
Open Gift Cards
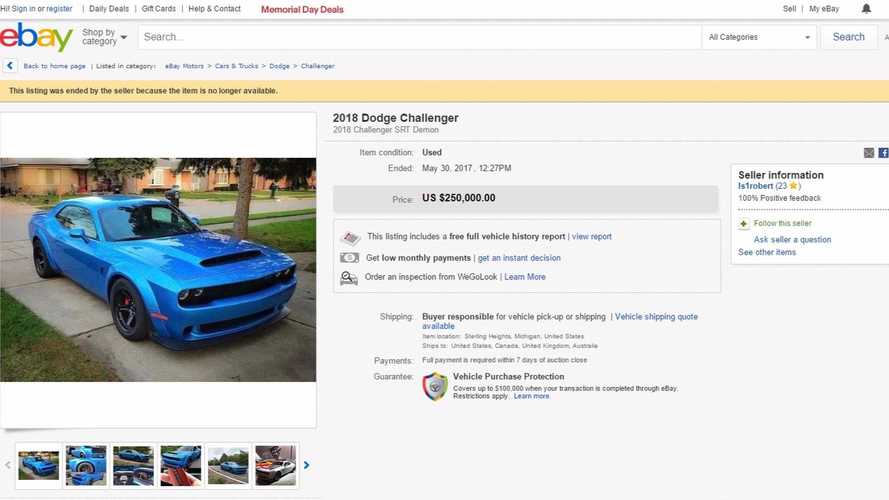159,9
